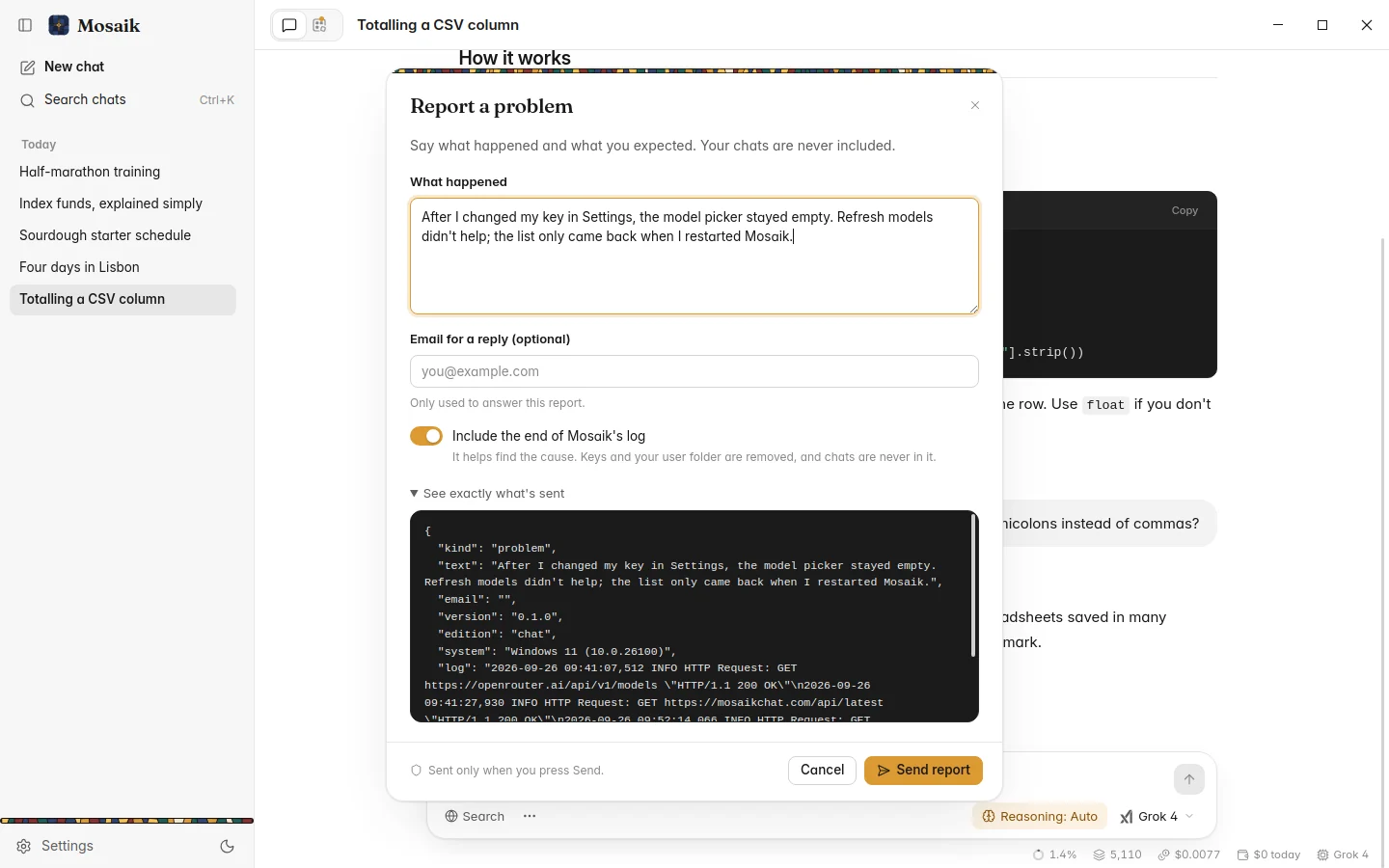This screenshot has width=1389, height=868.
Task: Minimize the Mosaik window
Action: coord(1278,25)
